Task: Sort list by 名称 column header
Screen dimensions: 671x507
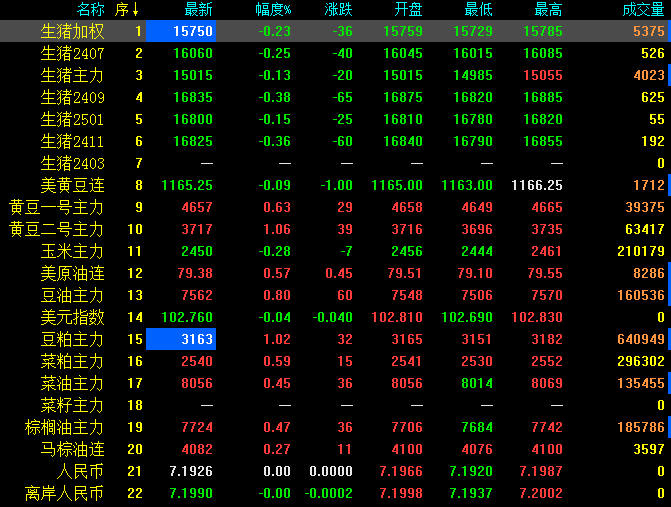Action: click(x=90, y=10)
